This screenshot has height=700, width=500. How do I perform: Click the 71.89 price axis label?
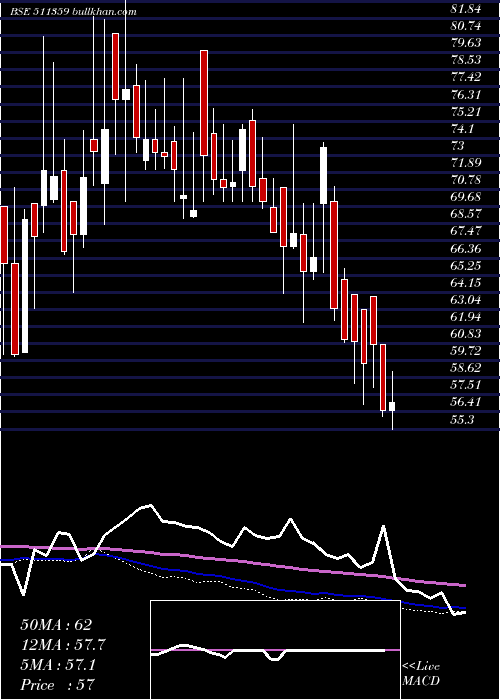466,162
